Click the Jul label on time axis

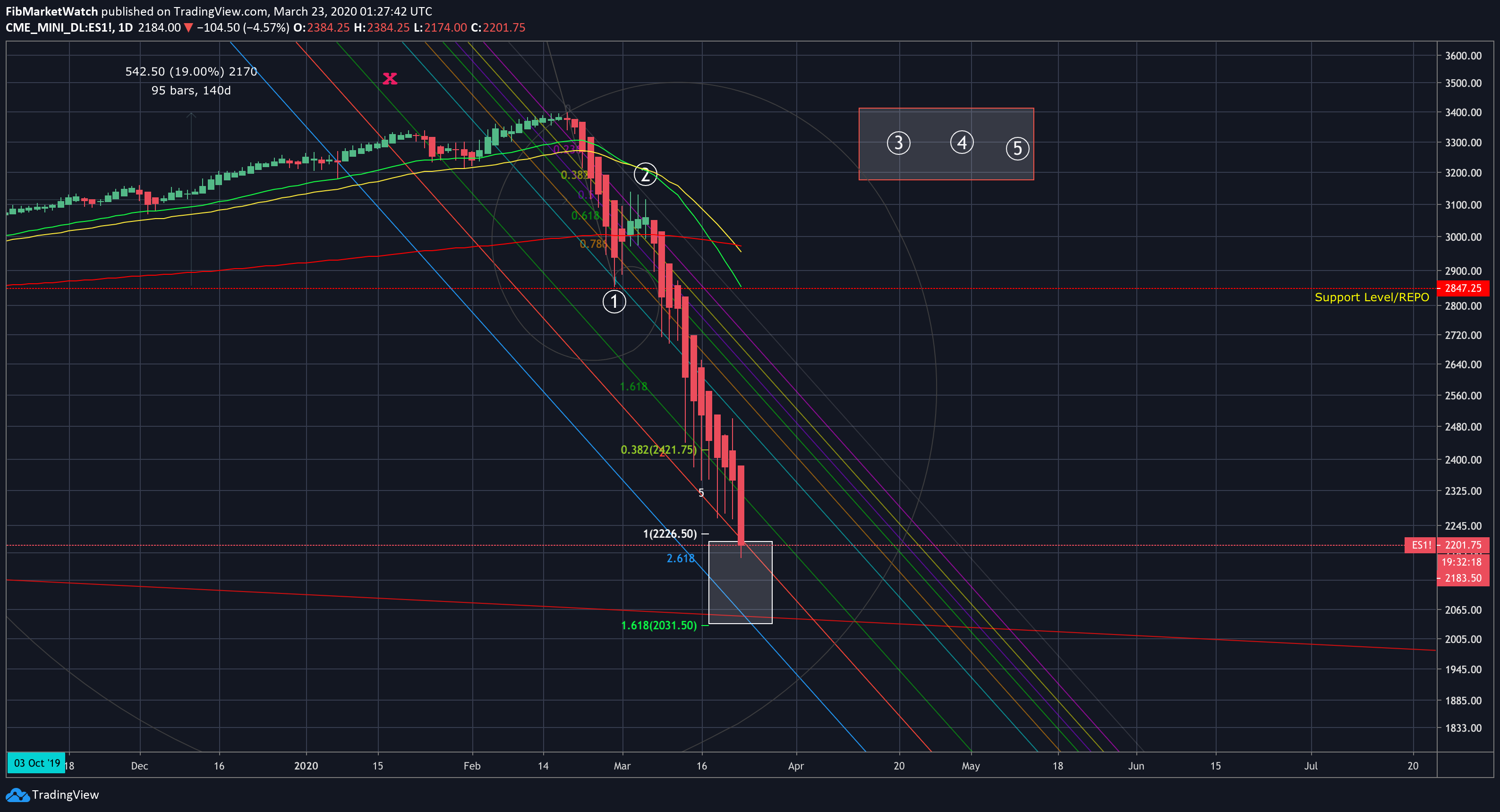pyautogui.click(x=1310, y=765)
